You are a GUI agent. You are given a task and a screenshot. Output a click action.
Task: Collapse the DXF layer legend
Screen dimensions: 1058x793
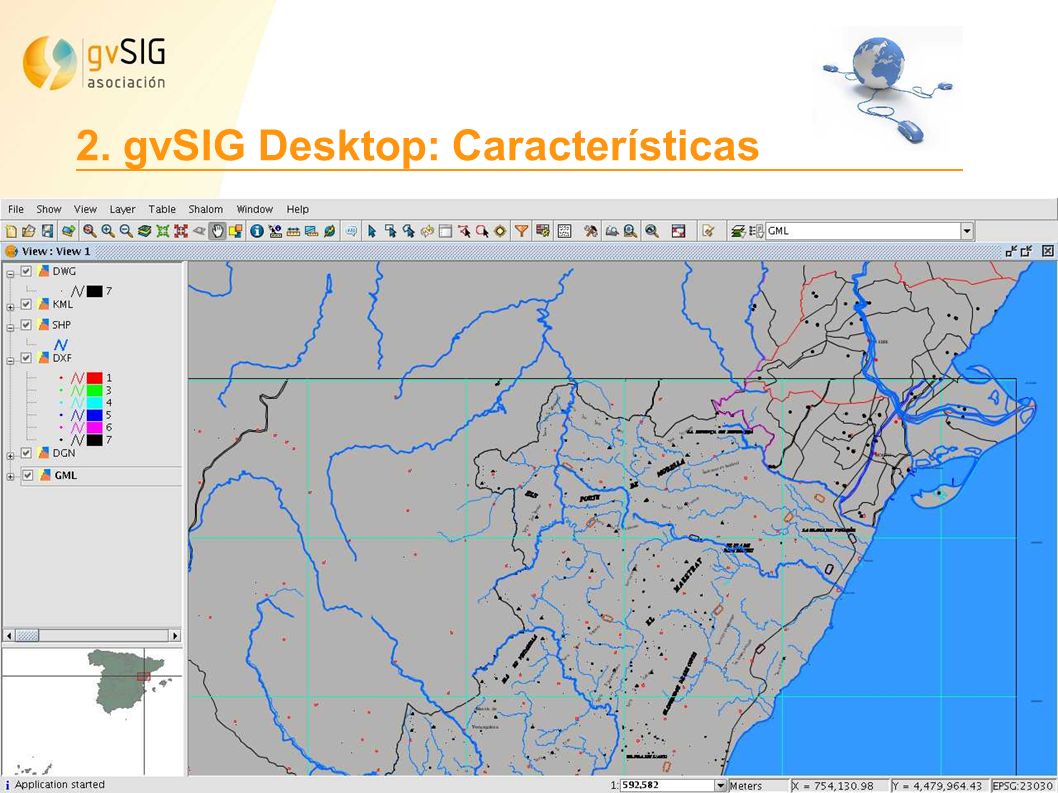click(10, 360)
